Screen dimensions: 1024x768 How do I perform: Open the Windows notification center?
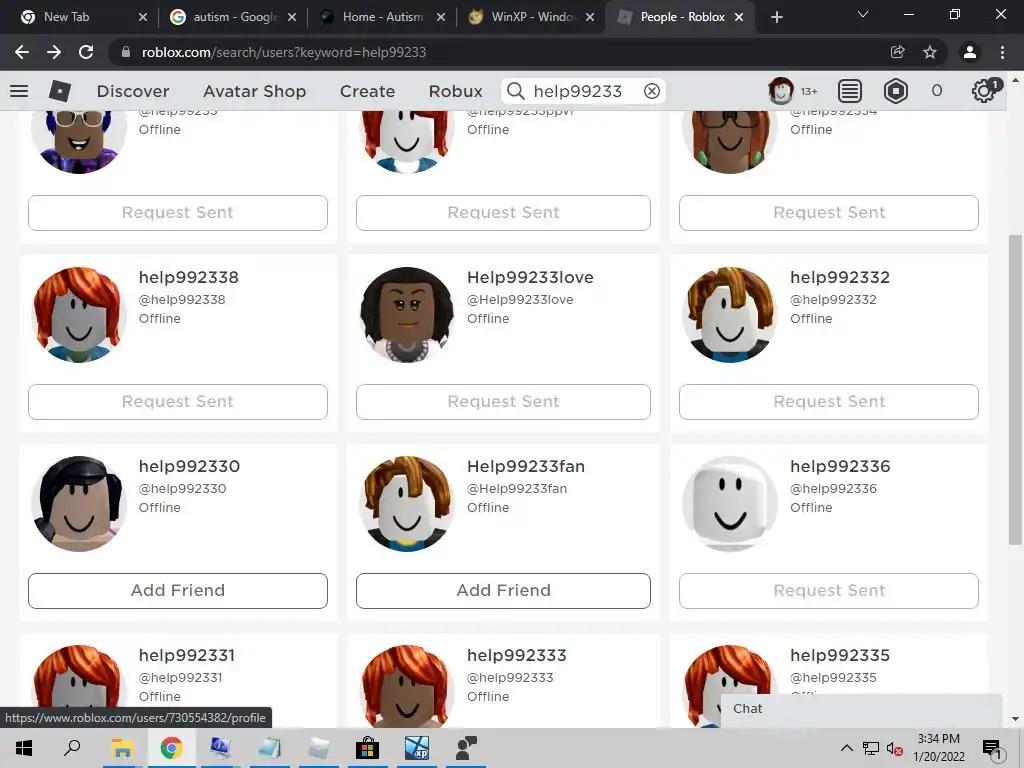click(x=993, y=749)
